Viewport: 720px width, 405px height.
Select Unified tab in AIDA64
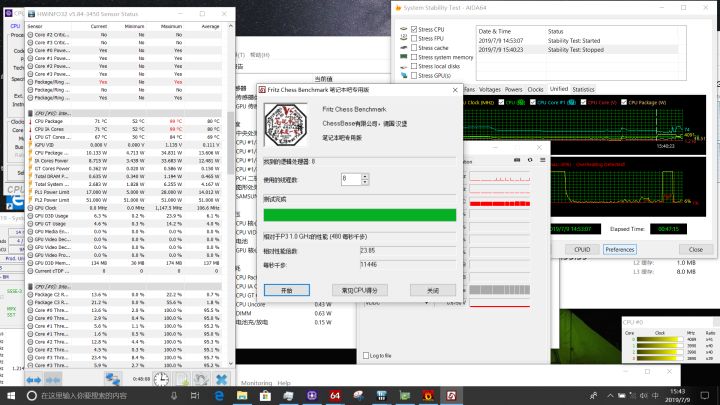(x=559, y=89)
